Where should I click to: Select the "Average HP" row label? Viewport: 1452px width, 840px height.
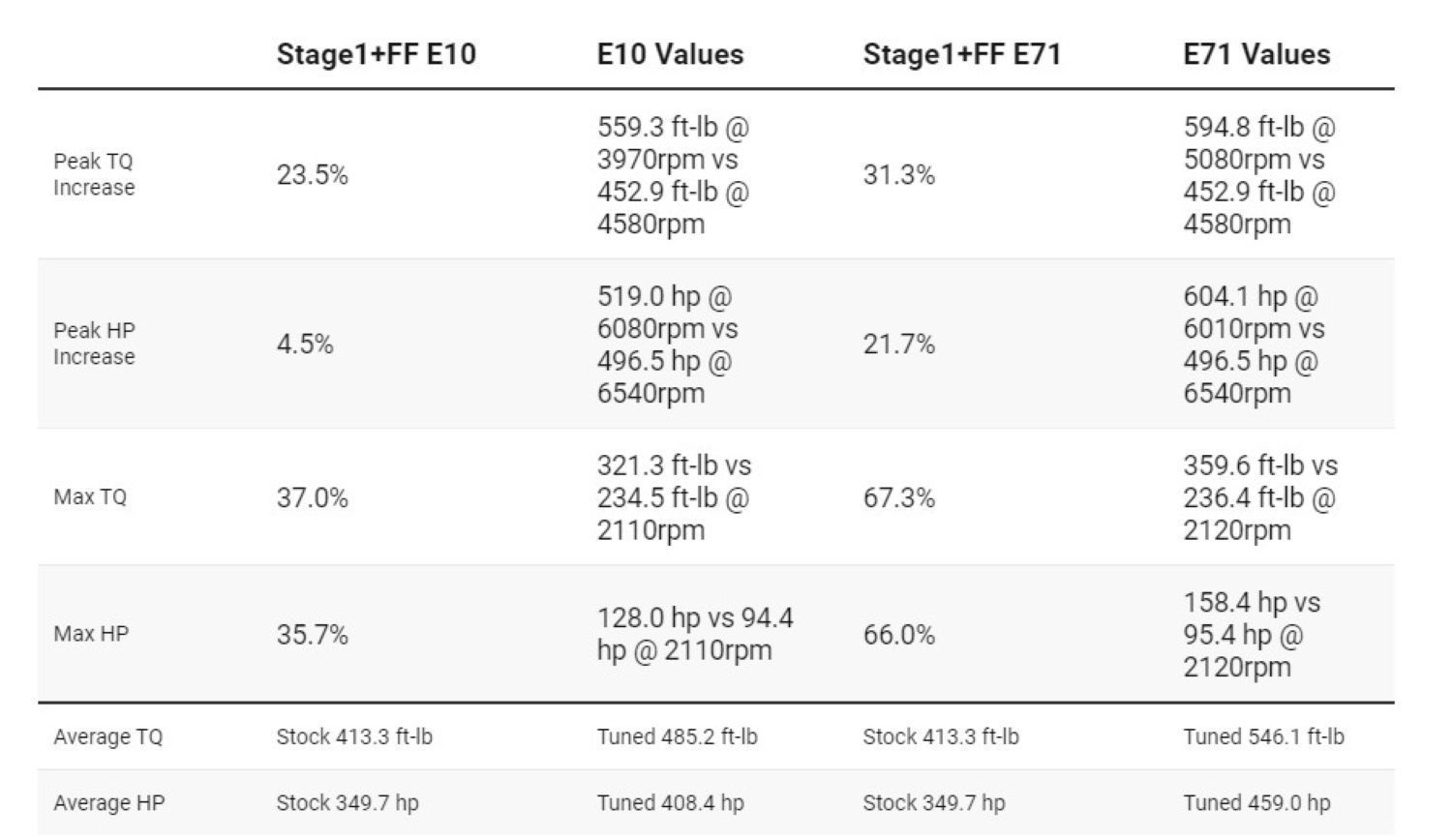pos(109,802)
